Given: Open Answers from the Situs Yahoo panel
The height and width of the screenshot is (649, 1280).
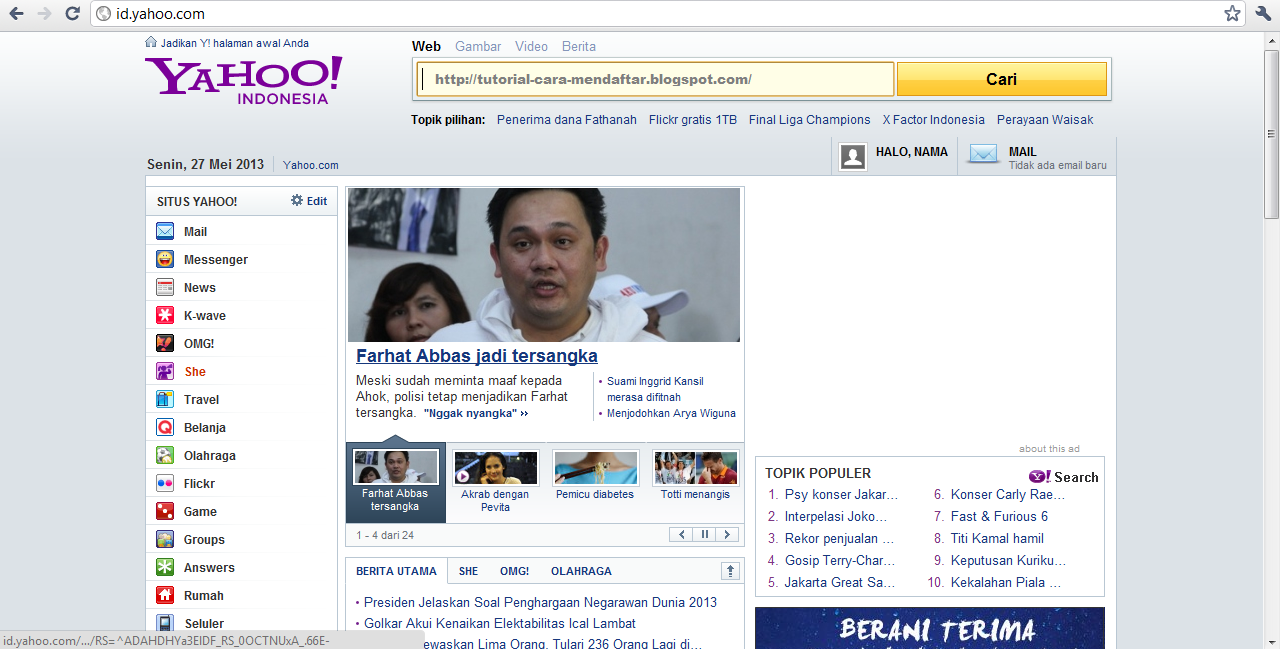Looking at the screenshot, I should 208,567.
